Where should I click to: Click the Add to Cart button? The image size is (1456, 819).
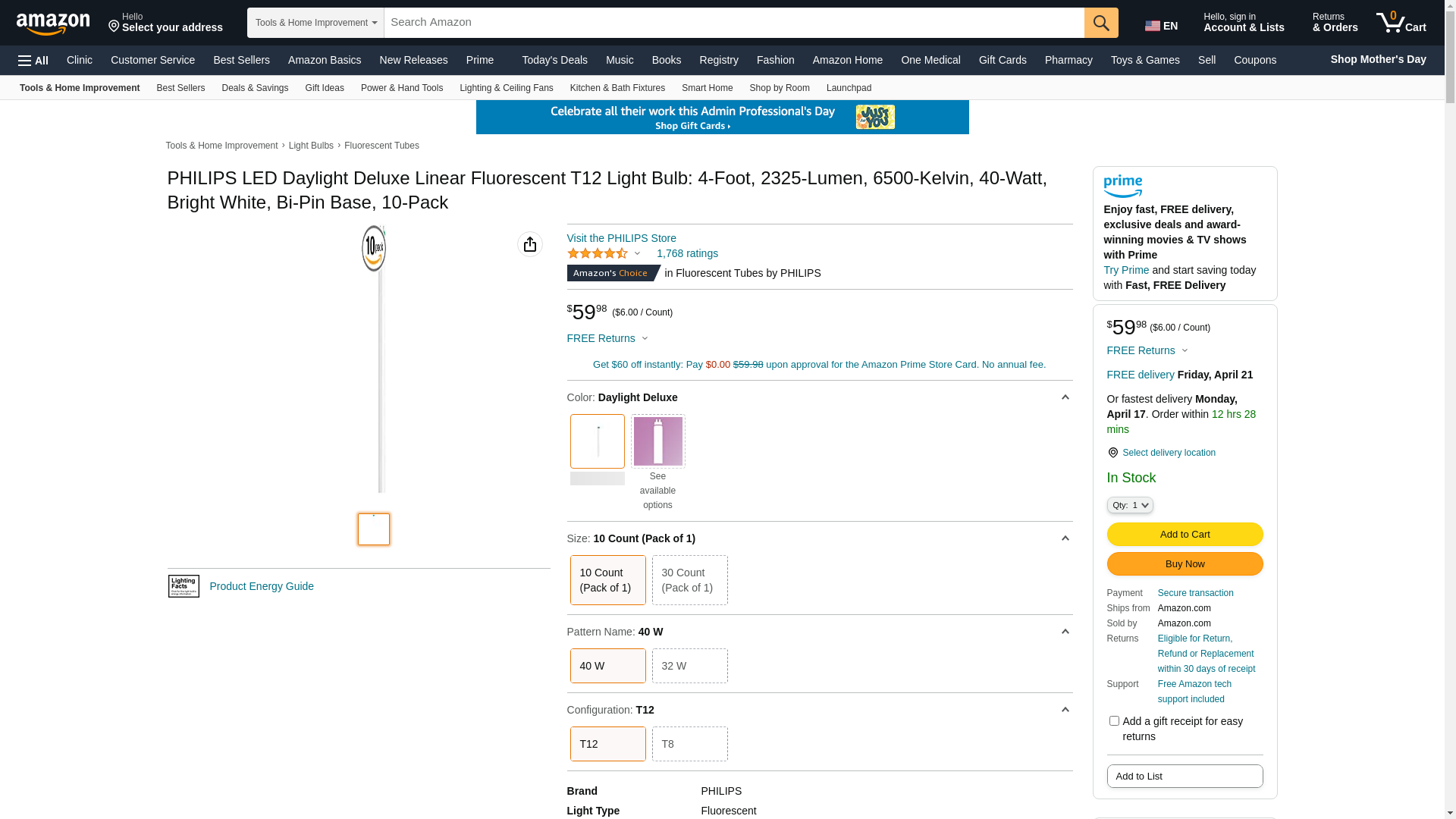[1185, 535]
